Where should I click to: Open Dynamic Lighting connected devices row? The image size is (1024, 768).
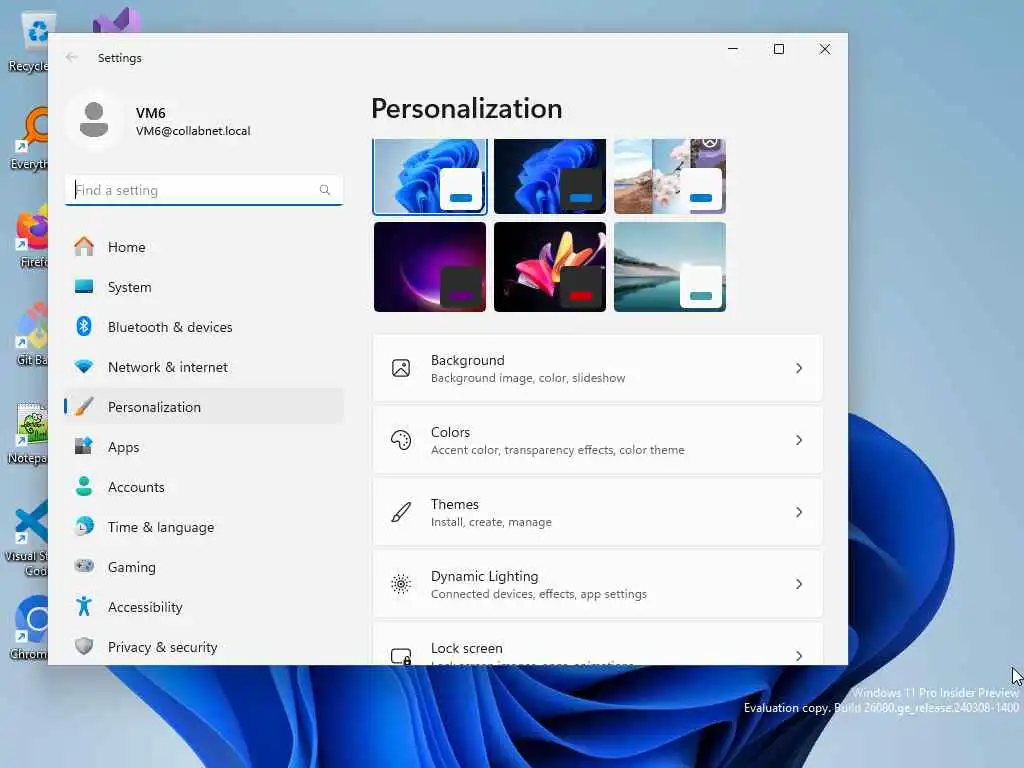pyautogui.click(x=598, y=584)
